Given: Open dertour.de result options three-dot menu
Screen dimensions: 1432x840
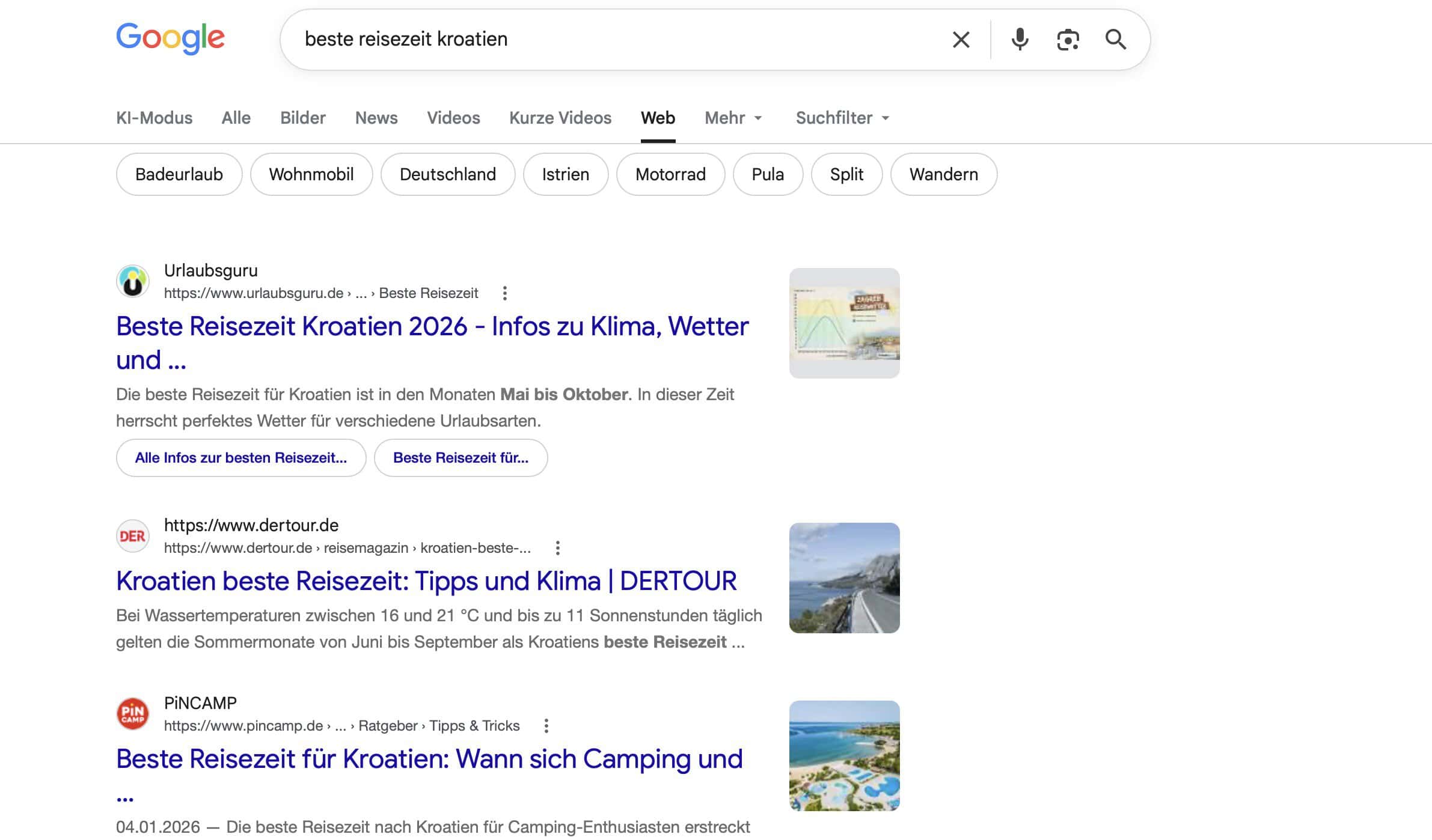Looking at the screenshot, I should [x=557, y=548].
